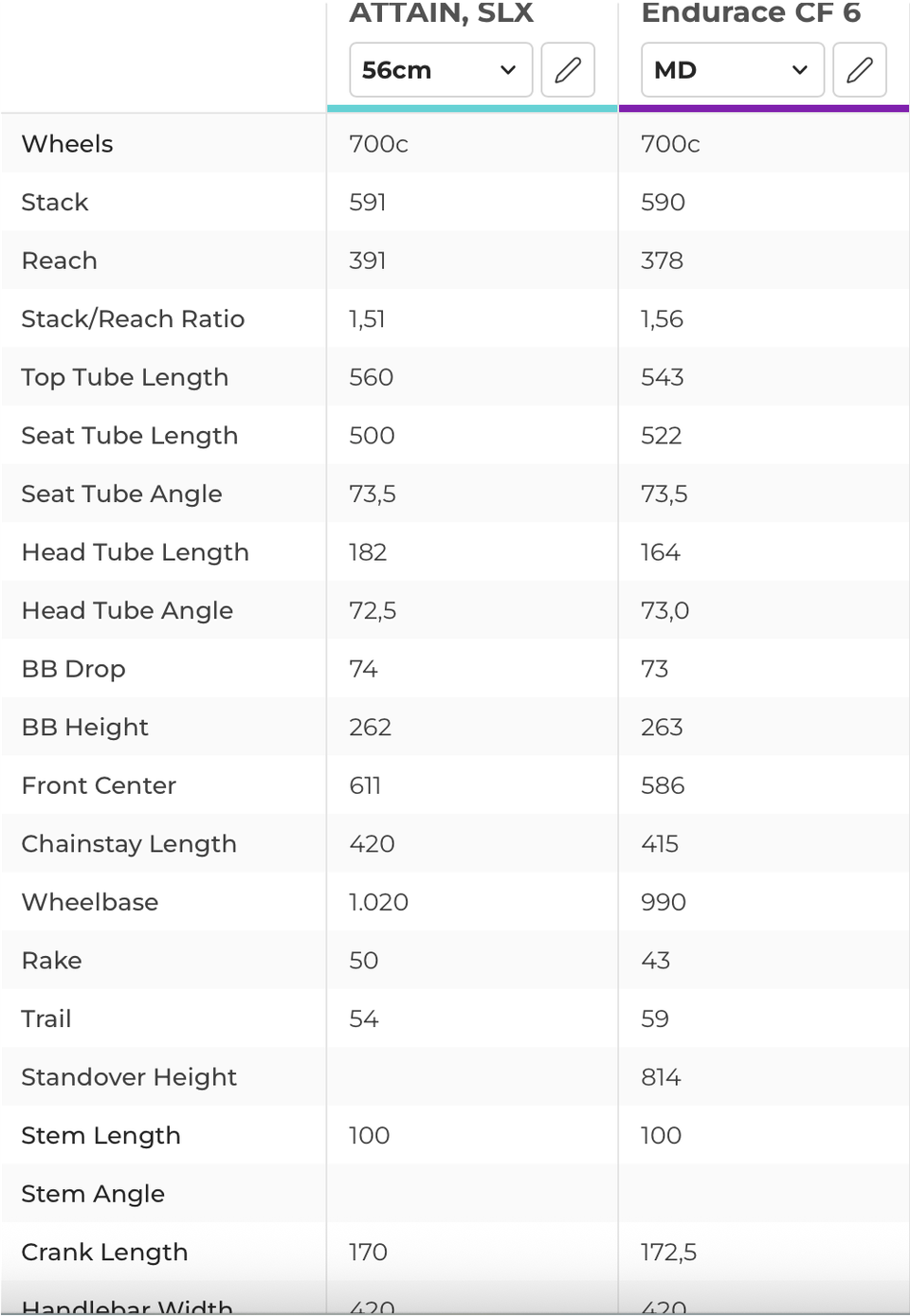This screenshot has height=1316, width=910.
Task: Click the ATTAIN, SLX bike heading
Action: (x=442, y=13)
